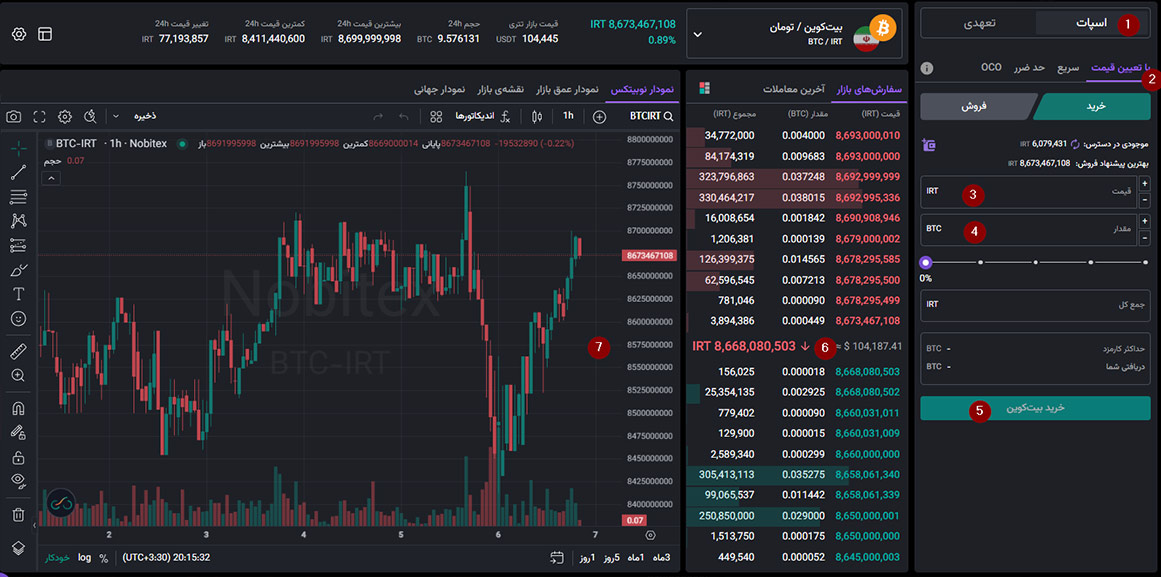Select the crosshair cursor tool
1161x577 pixels.
pos(19,147)
